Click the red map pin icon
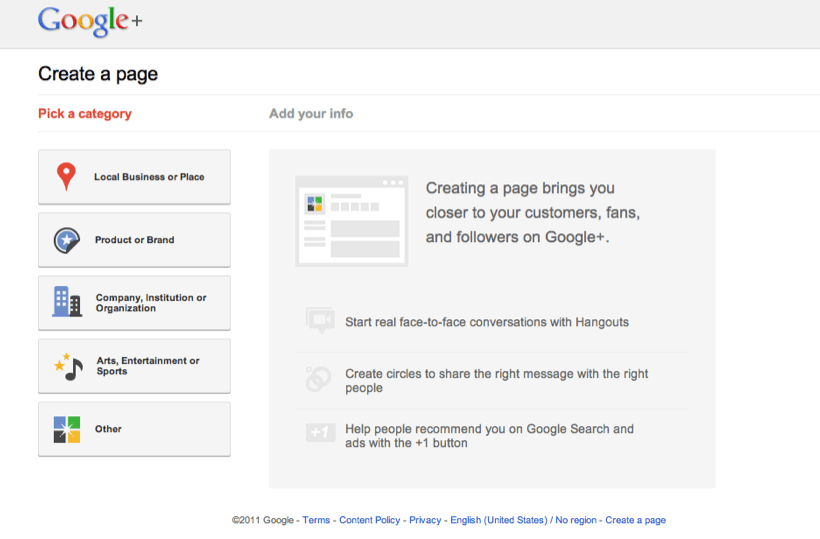This screenshot has width=820, height=539. (x=66, y=177)
